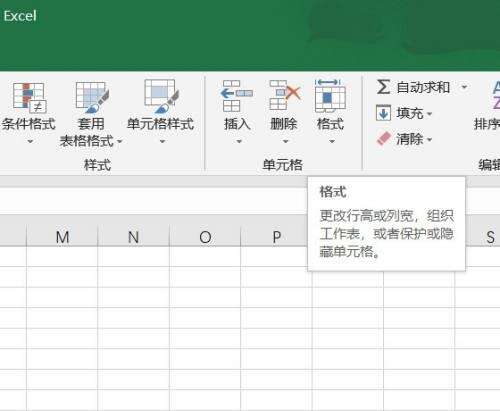500x411 pixels.
Task: Click the Delete (删除) cells icon
Action: 284,96
